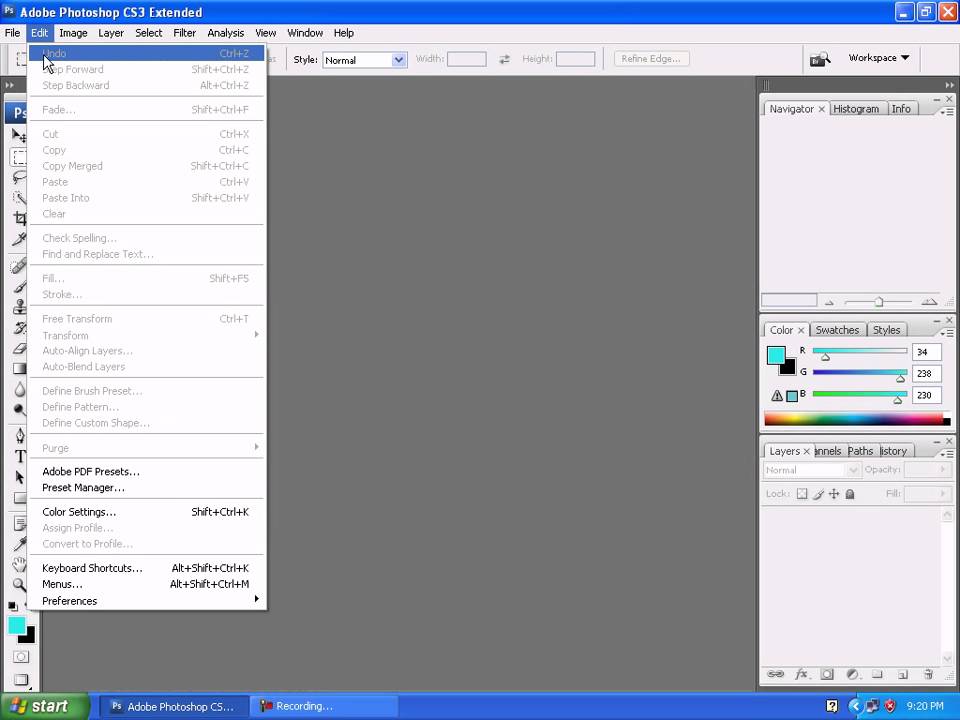
Task: Click Adobe PDF Presets menu entry
Action: click(148, 471)
